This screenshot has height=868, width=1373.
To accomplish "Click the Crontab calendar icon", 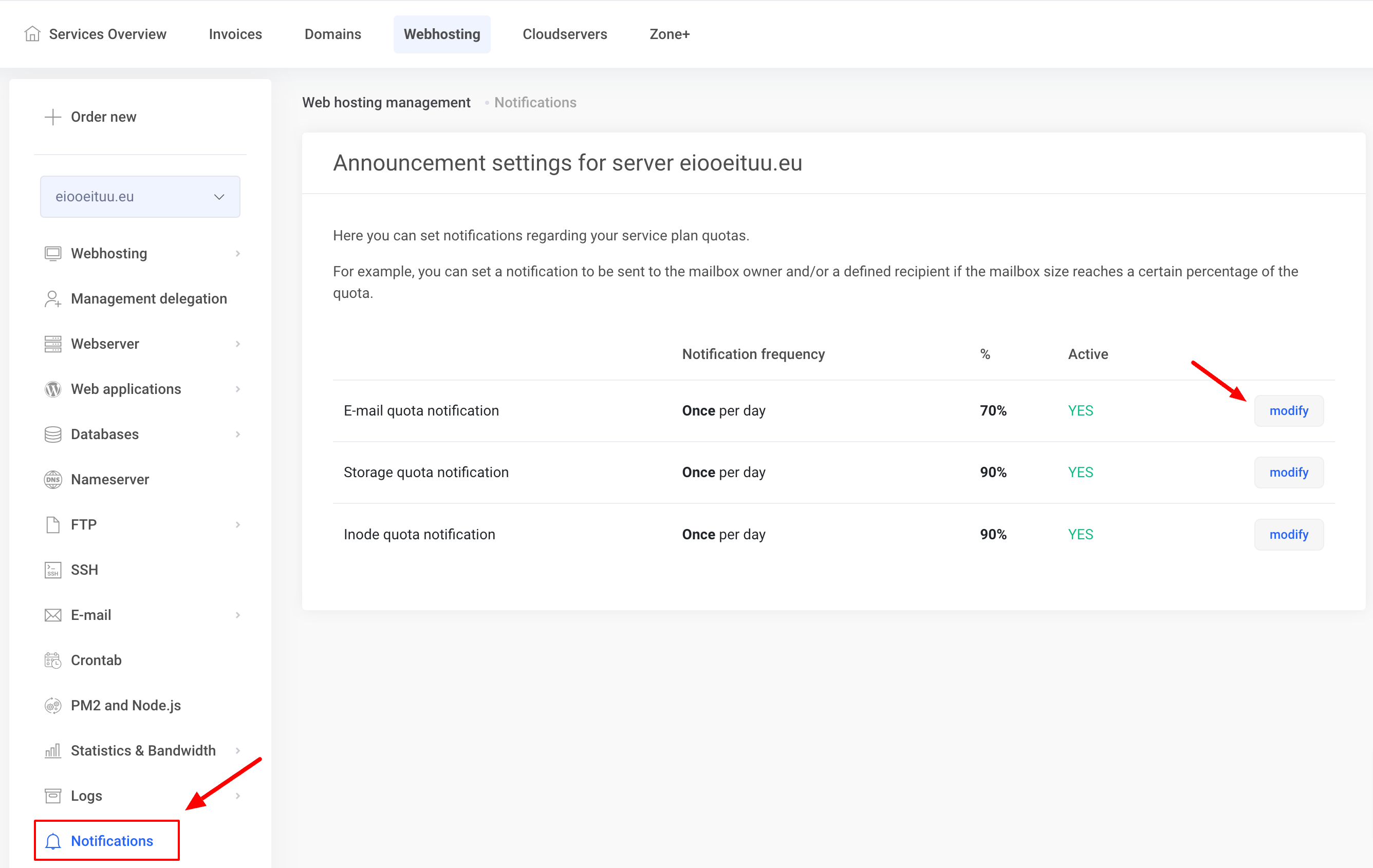I will pos(52,660).
